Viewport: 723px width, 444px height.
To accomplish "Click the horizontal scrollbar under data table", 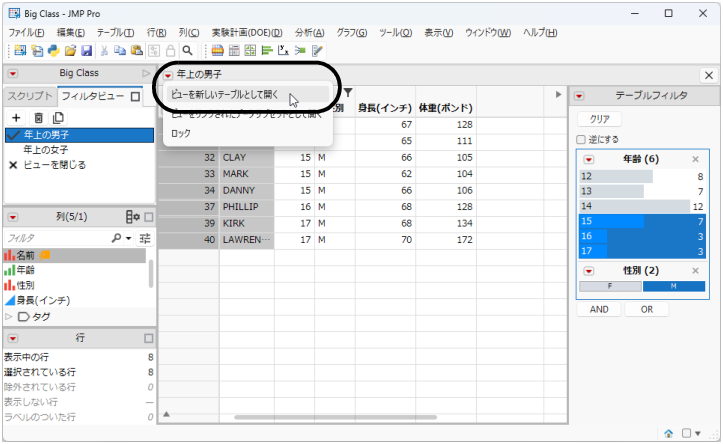I will (x=335, y=417).
